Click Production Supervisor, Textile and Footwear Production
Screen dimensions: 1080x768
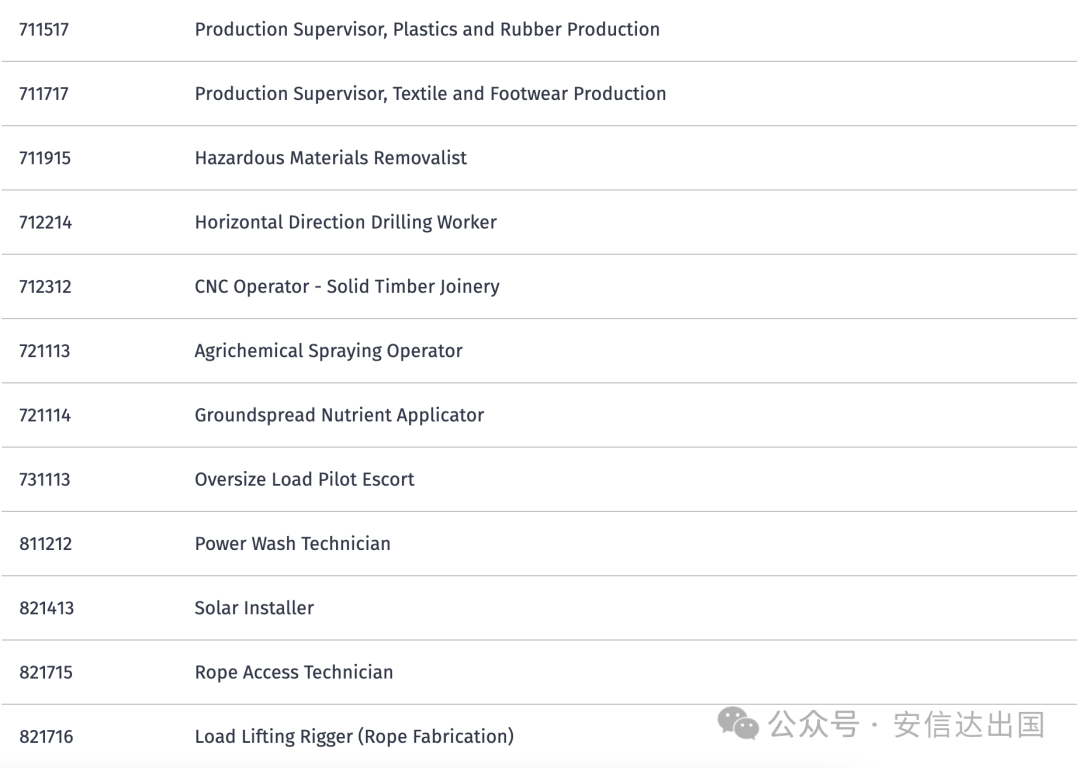click(x=430, y=94)
